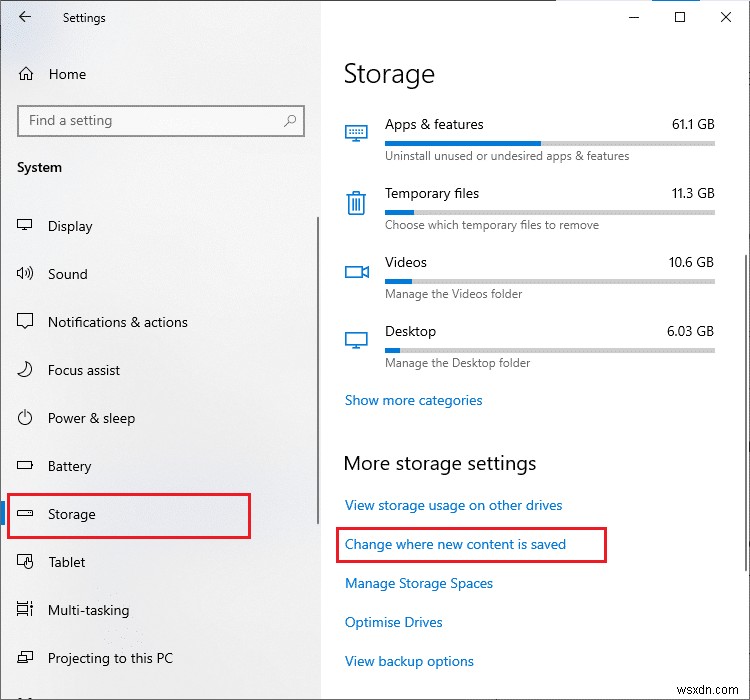The width and height of the screenshot is (750, 700).
Task: Click the Display monitor icon
Action: click(x=26, y=226)
